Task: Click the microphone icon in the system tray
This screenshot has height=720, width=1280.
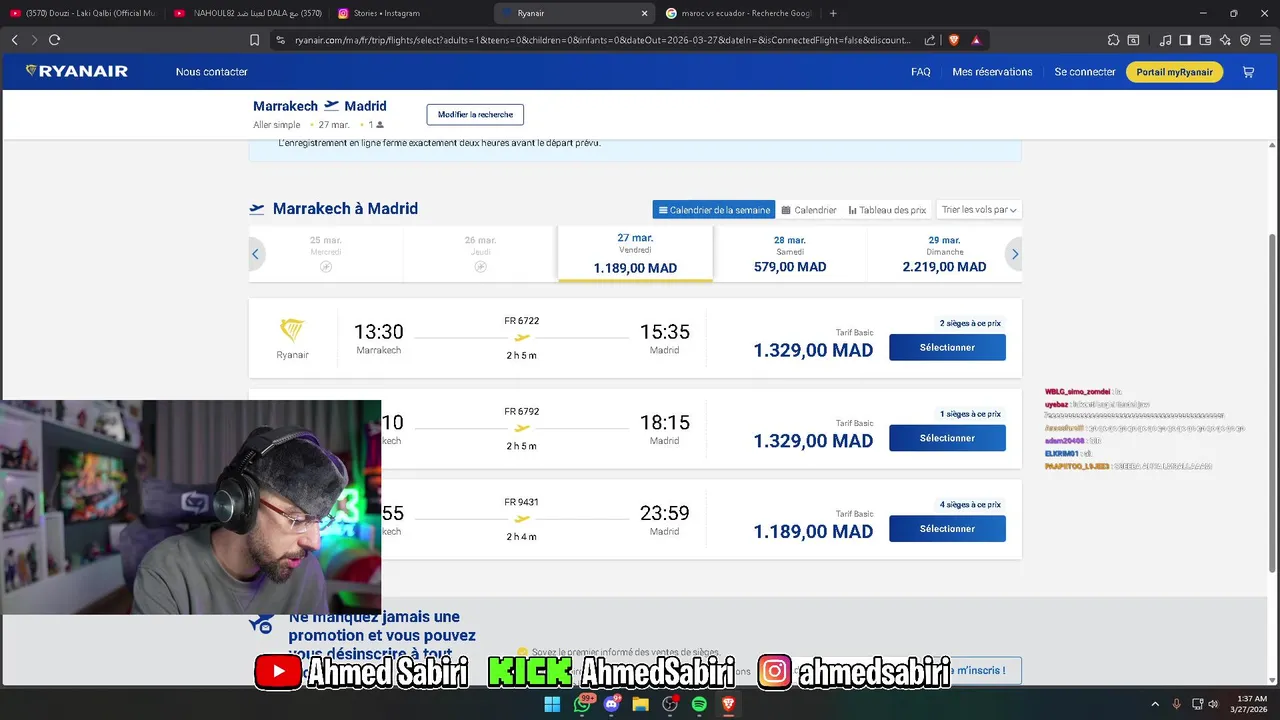Action: (x=1176, y=704)
